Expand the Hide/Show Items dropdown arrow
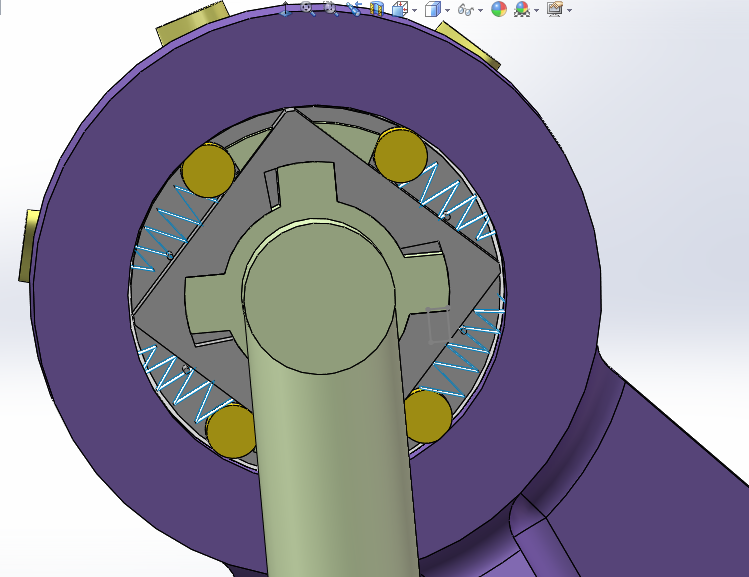Image resolution: width=749 pixels, height=577 pixels. pyautogui.click(x=480, y=10)
